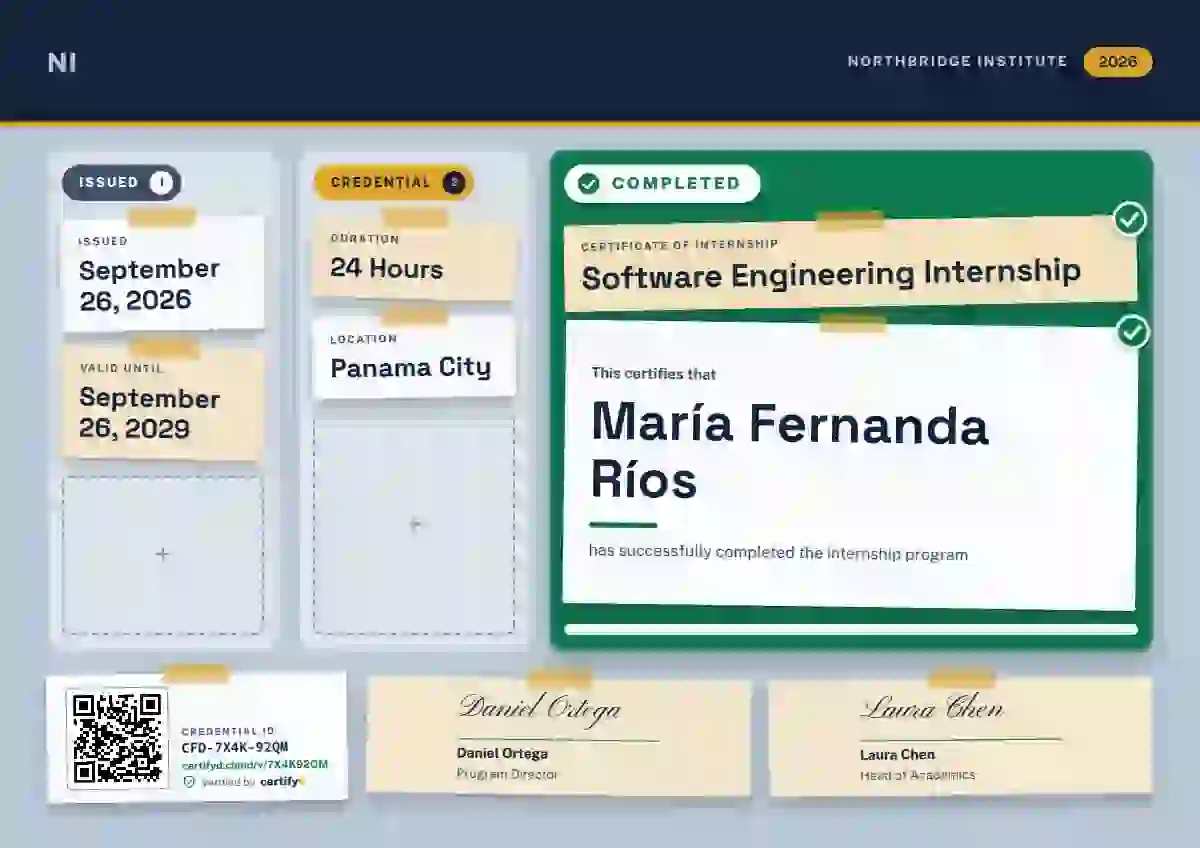
Task: Toggle the check on María Fernanda Ríos card
Action: coord(1133,332)
